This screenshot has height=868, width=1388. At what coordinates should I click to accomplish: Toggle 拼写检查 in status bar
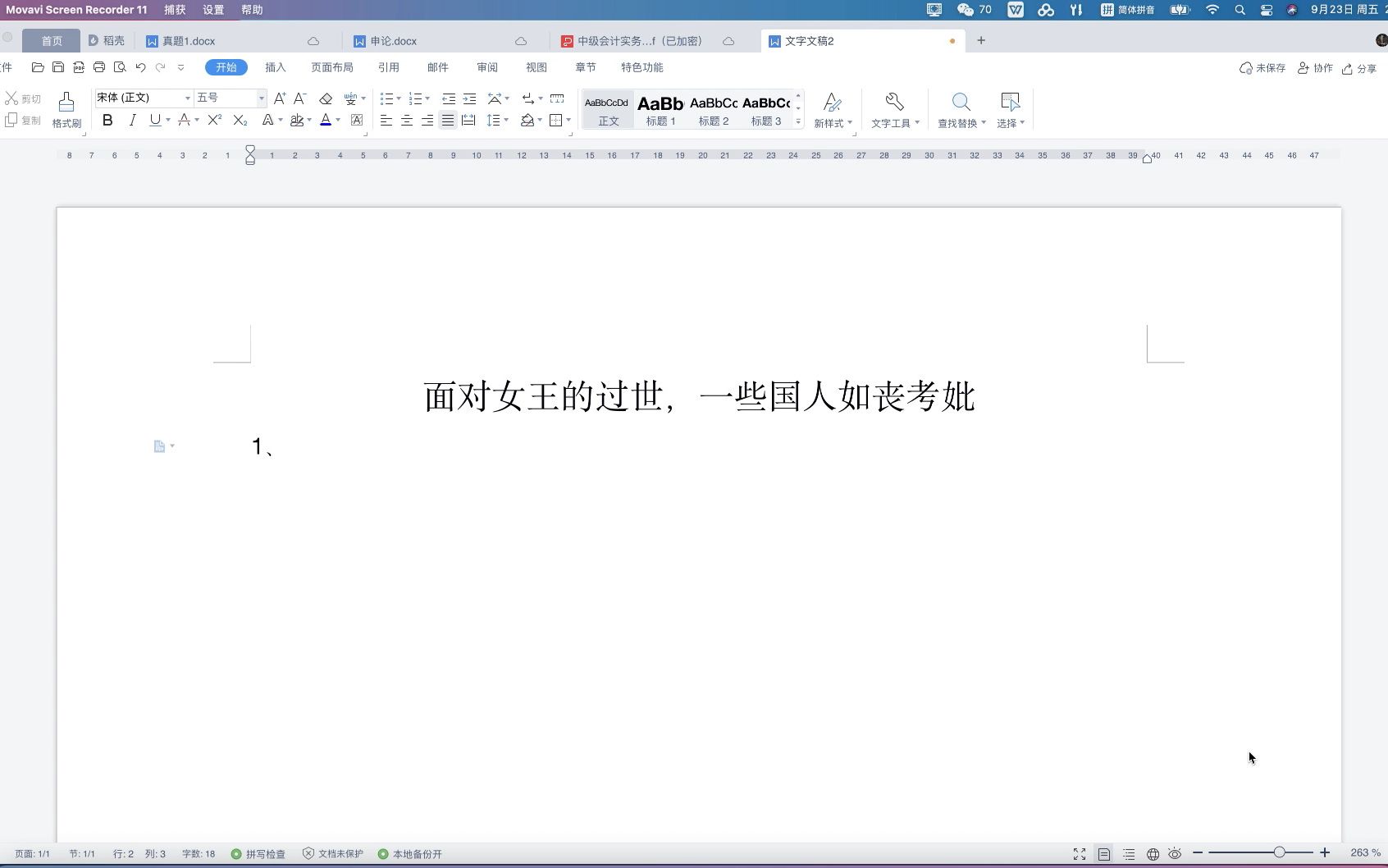click(258, 854)
